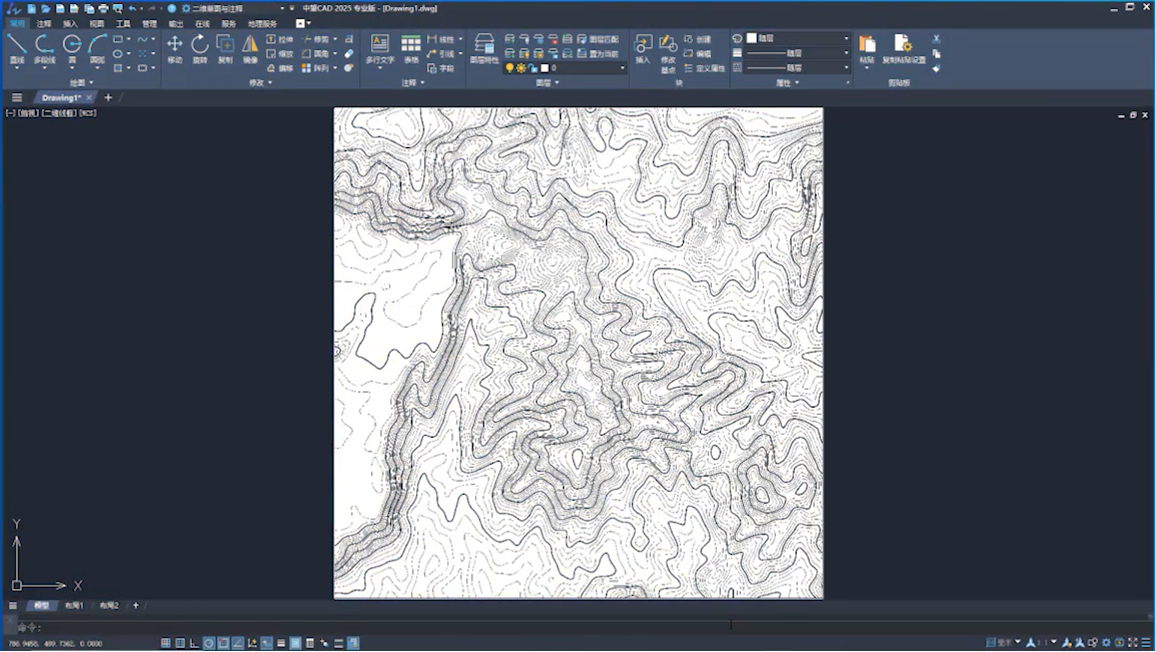Toggle grid display in status bar
1155x652 pixels.
(180, 643)
